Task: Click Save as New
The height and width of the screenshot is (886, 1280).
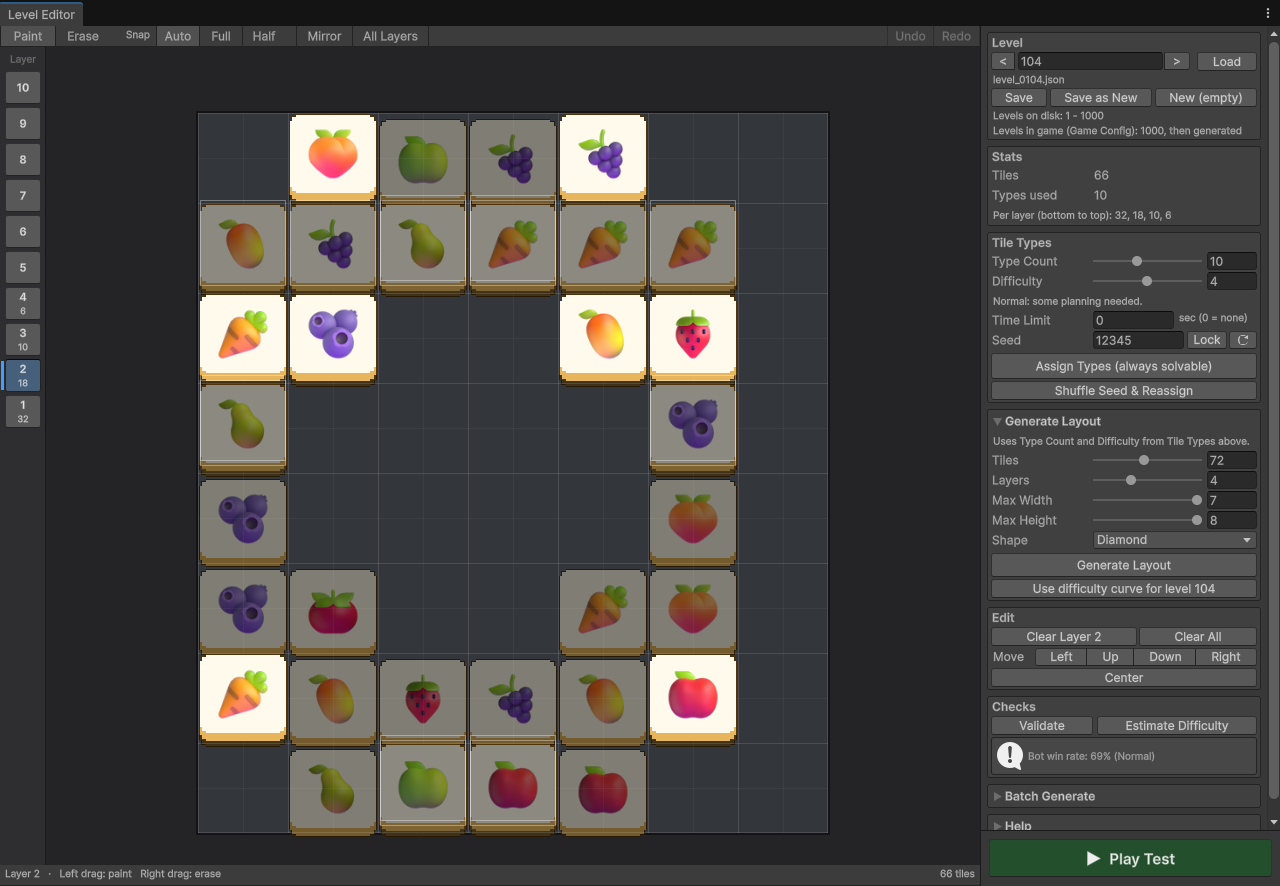Action: click(1101, 97)
